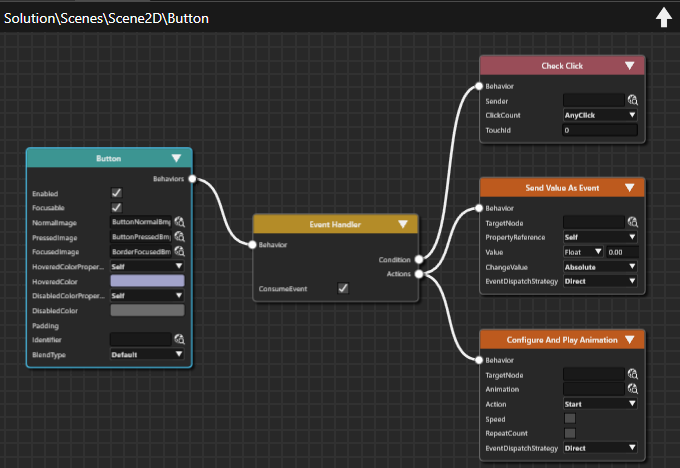Browse for PressedImage resource icon
680x468 pixels.
point(180,237)
